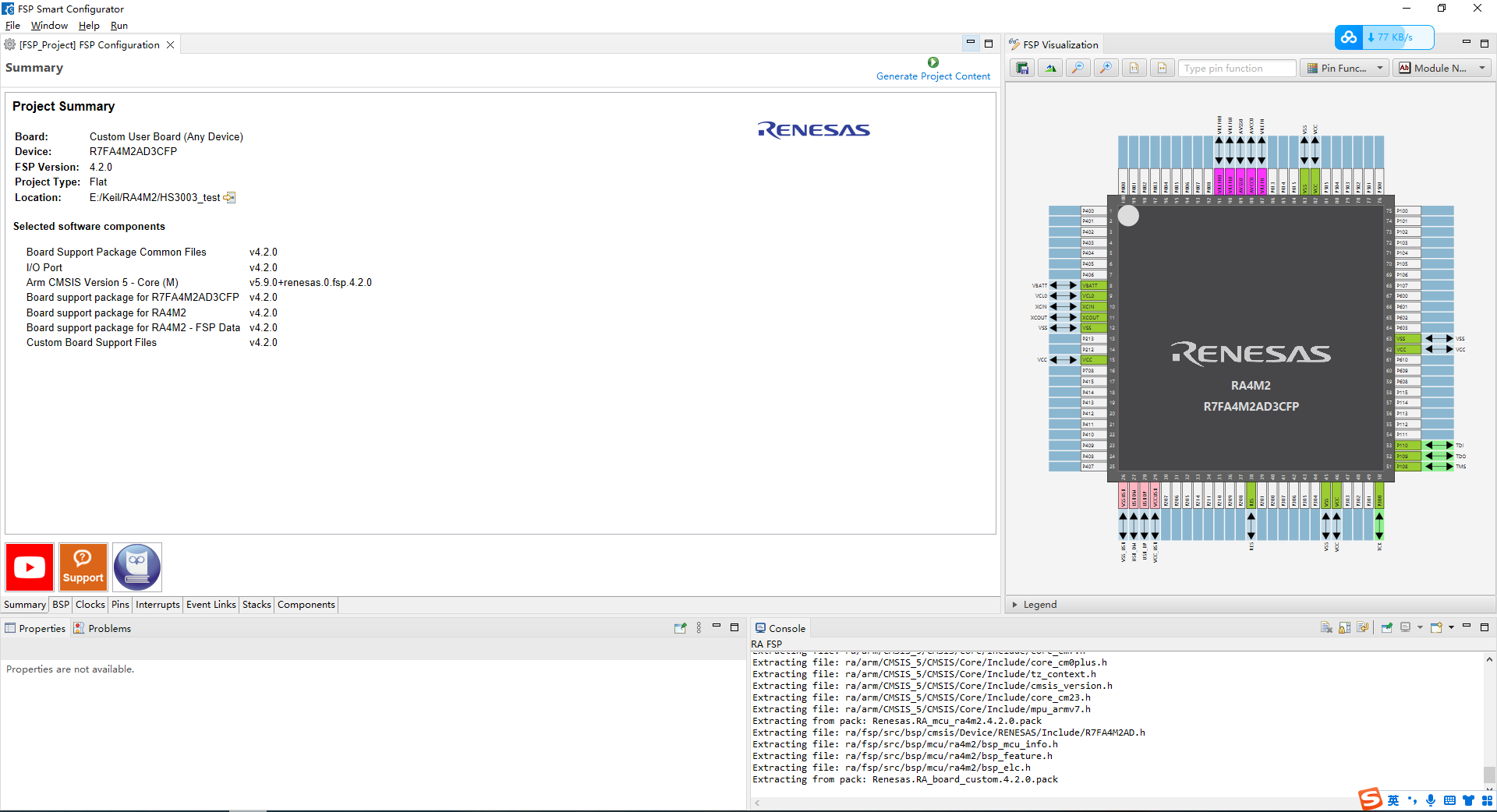The image size is (1497, 812).
Task: Reset chip view to 1:1 scale
Action: 1134,69
